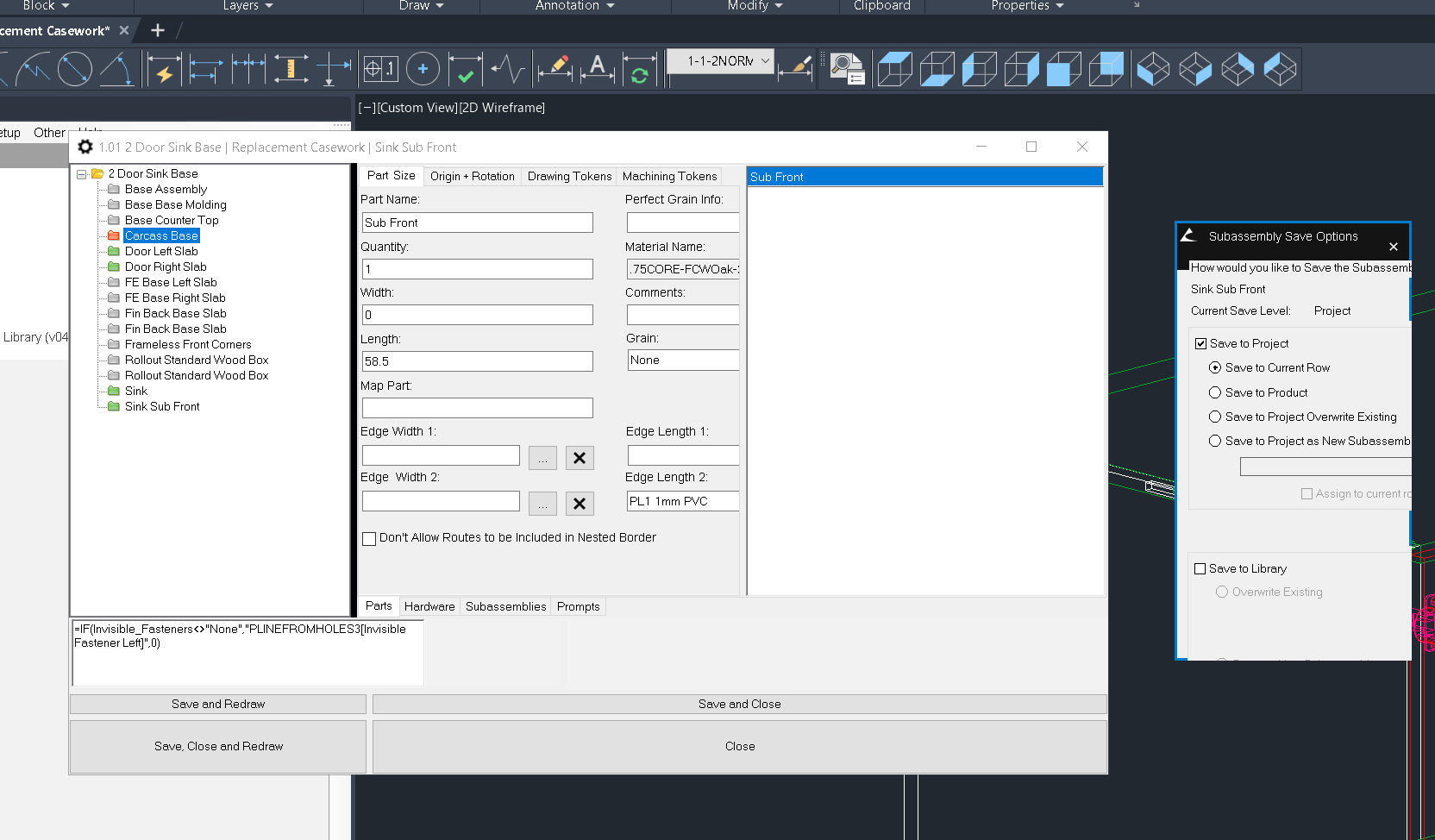The image size is (1435, 840).
Task: Choose the Front view cube icon
Action: 1063,69
